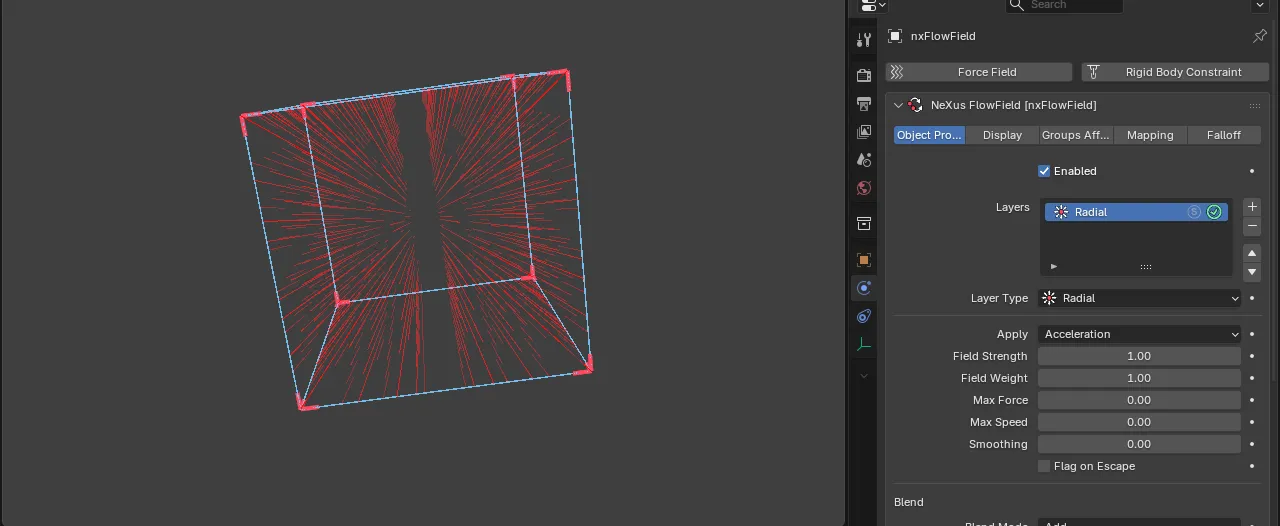Screen dimensions: 1280x526
Task: Add a new layer with the plus button
Action: [1252, 207]
